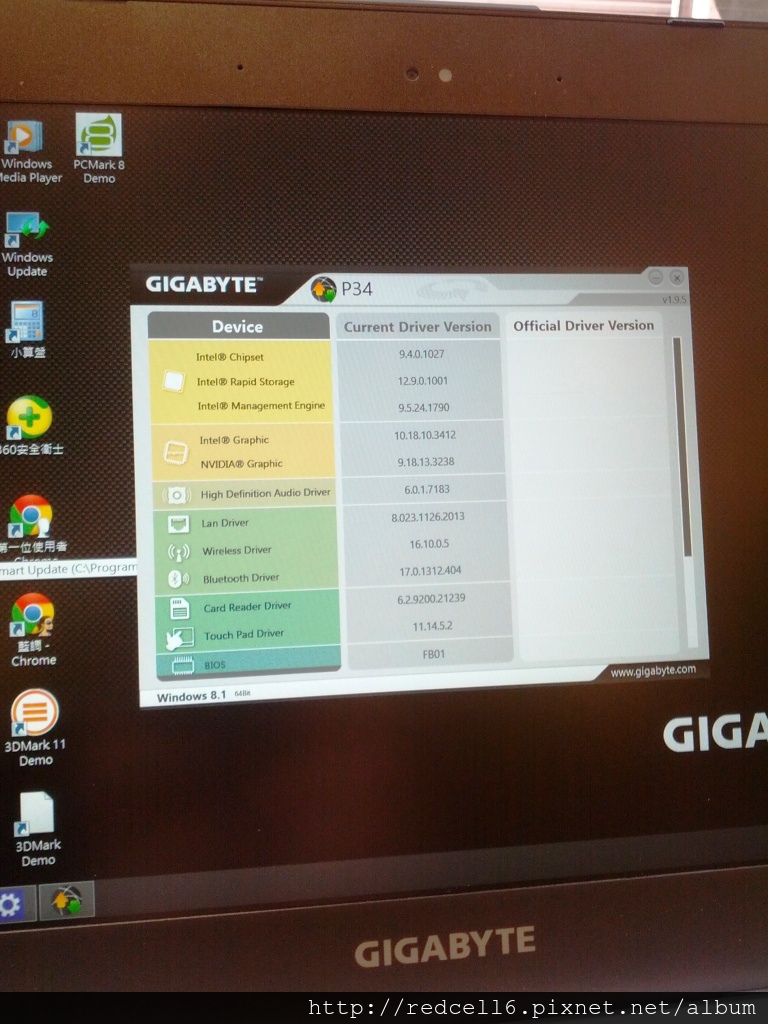This screenshot has height=1024, width=768.
Task: Select the Wireless Driver label
Action: (x=237, y=551)
